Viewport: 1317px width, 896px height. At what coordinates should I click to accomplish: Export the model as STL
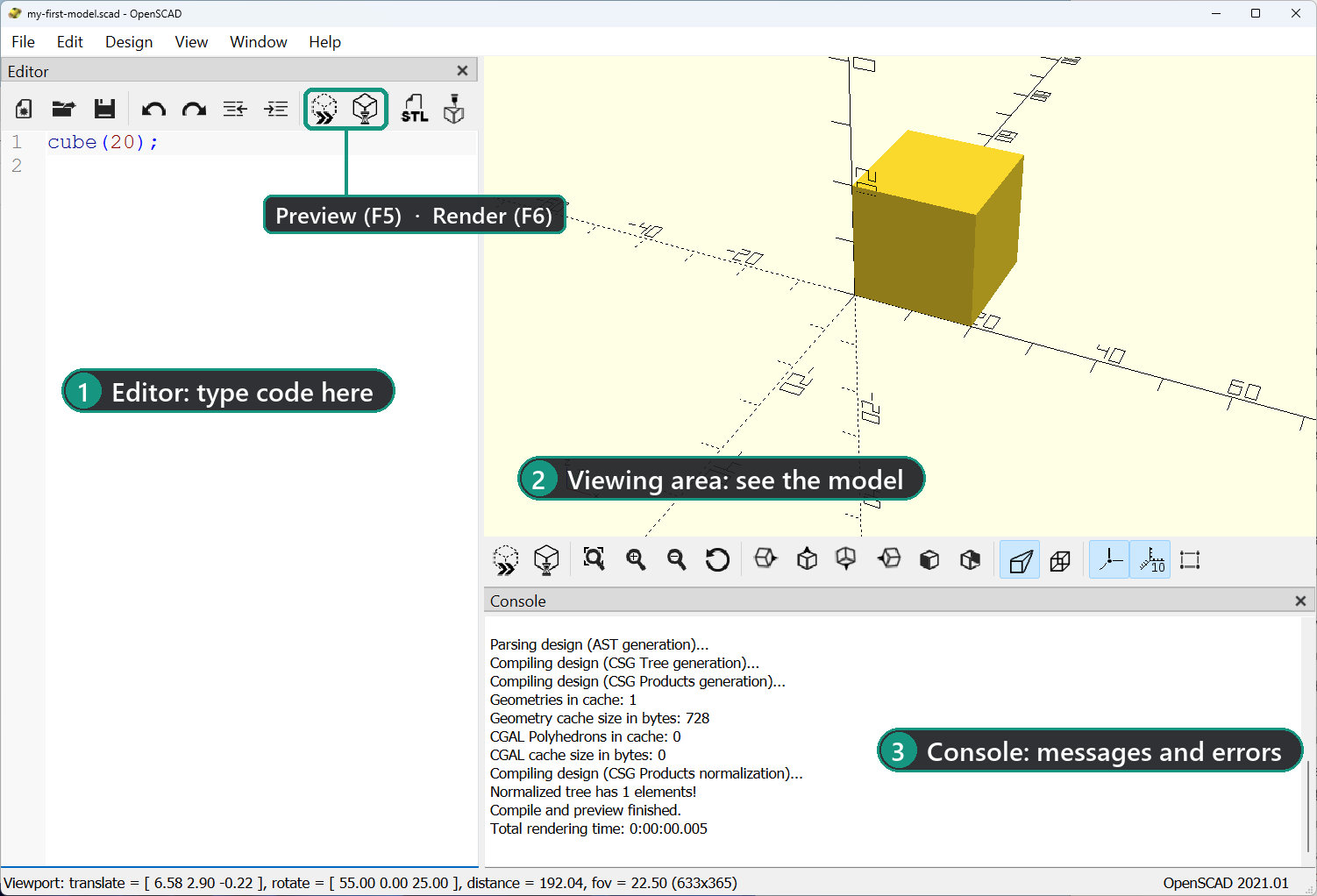415,109
